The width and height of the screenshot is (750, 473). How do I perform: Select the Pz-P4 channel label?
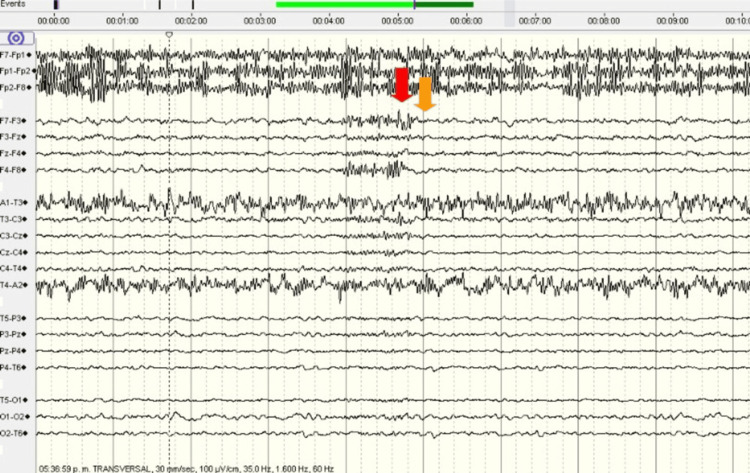(11, 351)
